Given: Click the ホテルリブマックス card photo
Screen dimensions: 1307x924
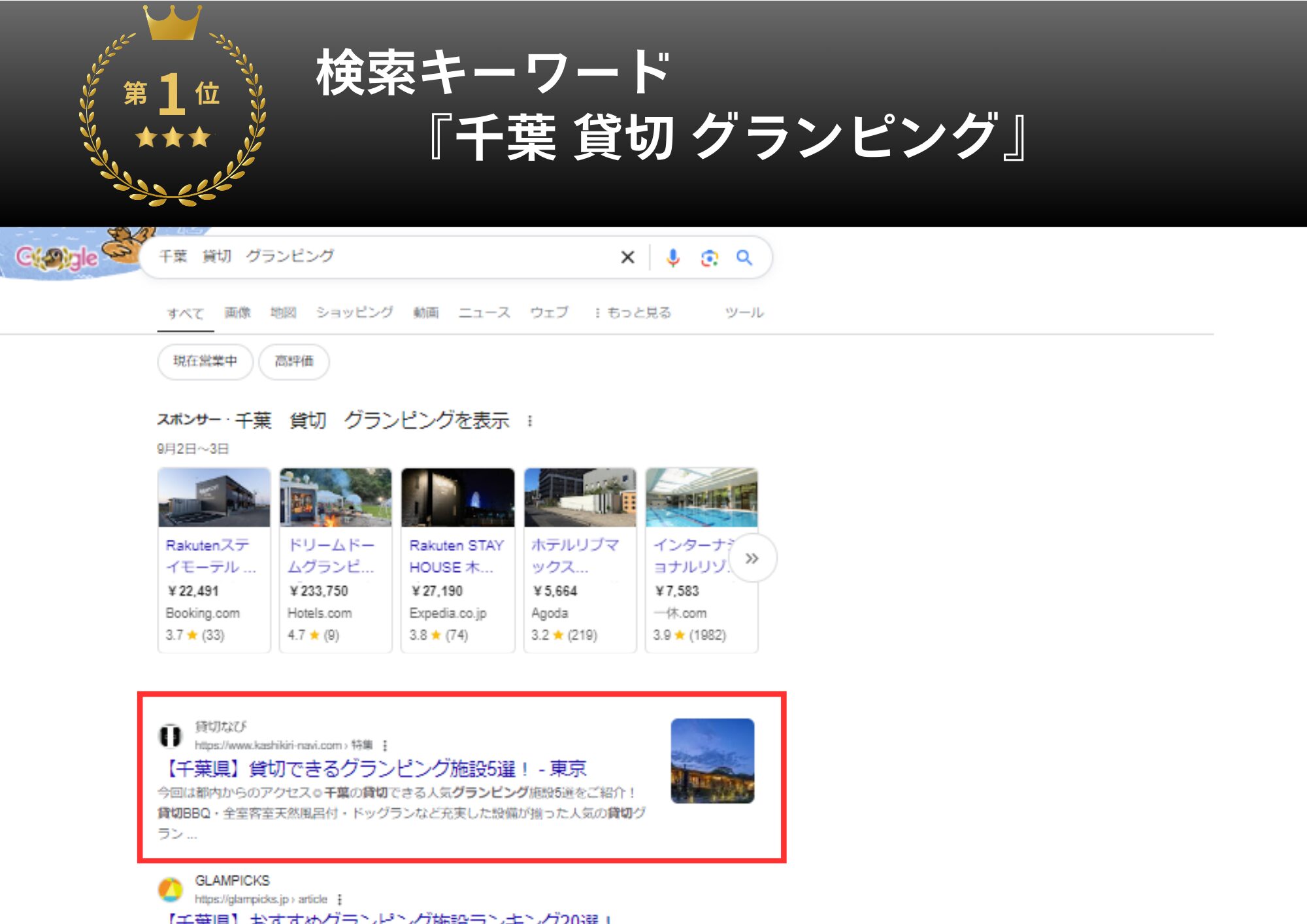Looking at the screenshot, I should [x=580, y=497].
